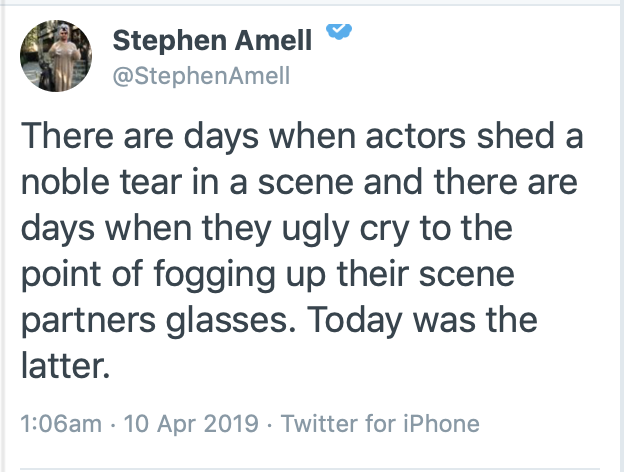The width and height of the screenshot is (624, 472).
Task: Open the Stephen Amell display name
Action: tap(213, 40)
